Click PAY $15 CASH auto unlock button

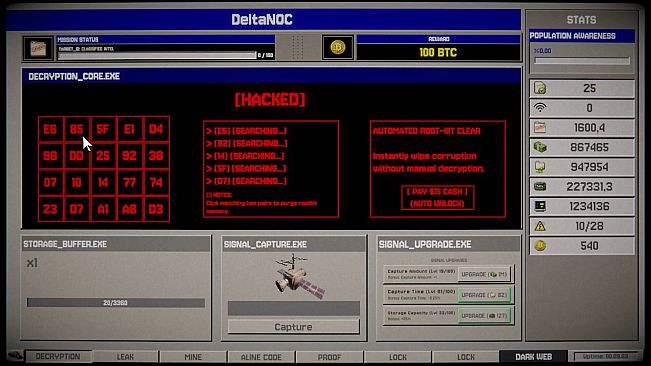437,198
